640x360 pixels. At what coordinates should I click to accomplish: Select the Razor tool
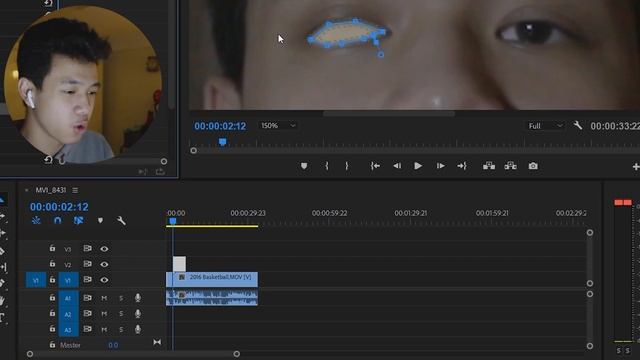point(2,251)
